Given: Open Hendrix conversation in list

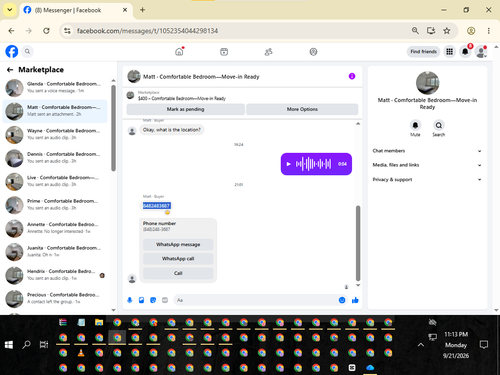Looking at the screenshot, I should coord(55,275).
